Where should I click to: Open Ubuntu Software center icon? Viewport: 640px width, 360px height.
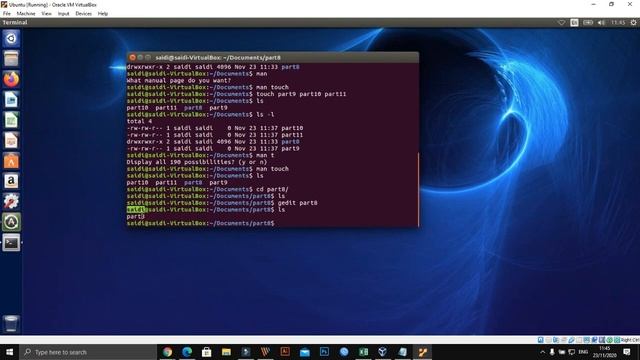(x=11, y=161)
